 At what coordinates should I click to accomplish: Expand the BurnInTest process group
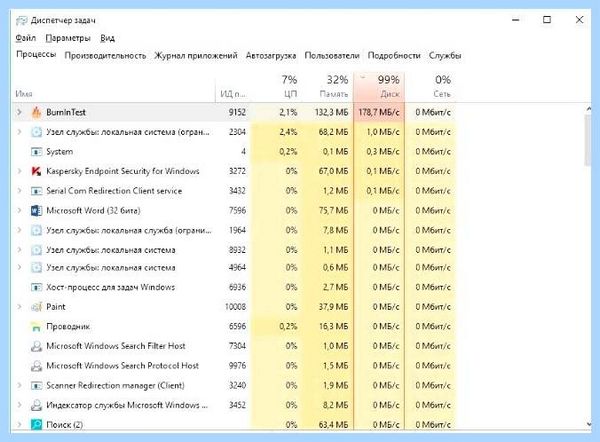(x=19, y=112)
